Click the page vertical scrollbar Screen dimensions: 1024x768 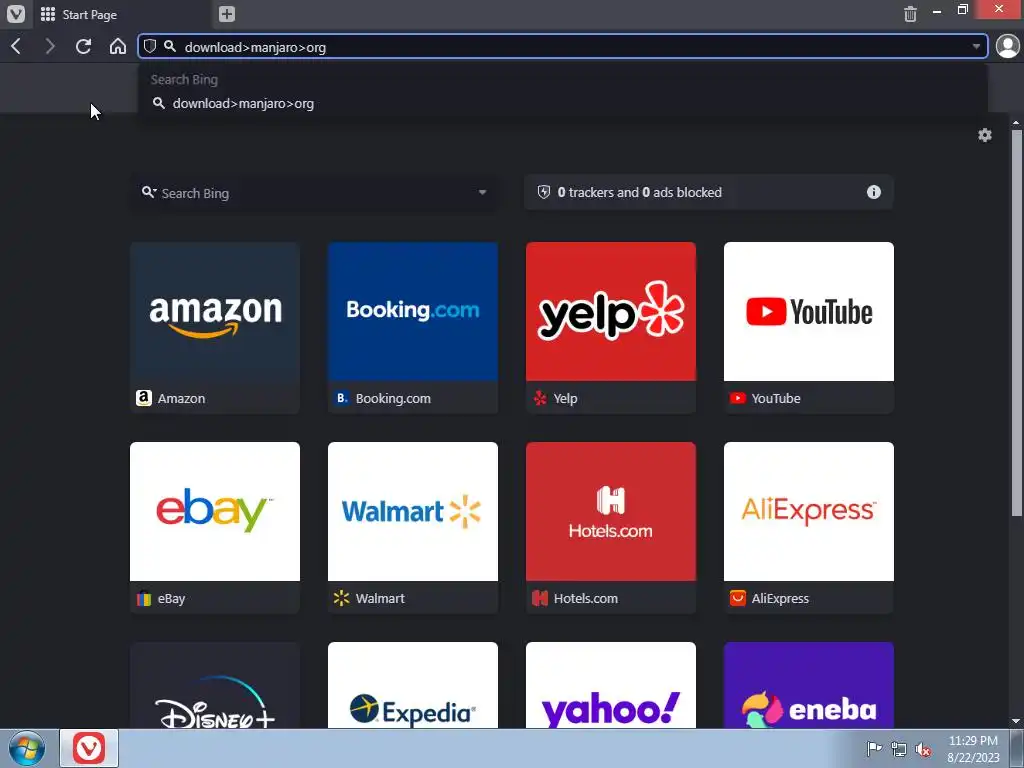coord(1016,321)
